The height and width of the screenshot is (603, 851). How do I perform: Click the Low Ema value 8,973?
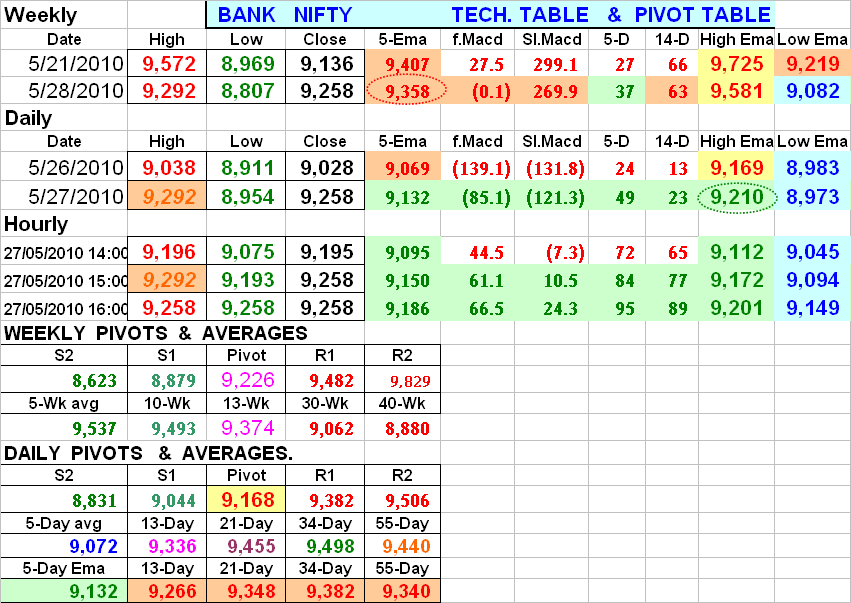(x=812, y=196)
